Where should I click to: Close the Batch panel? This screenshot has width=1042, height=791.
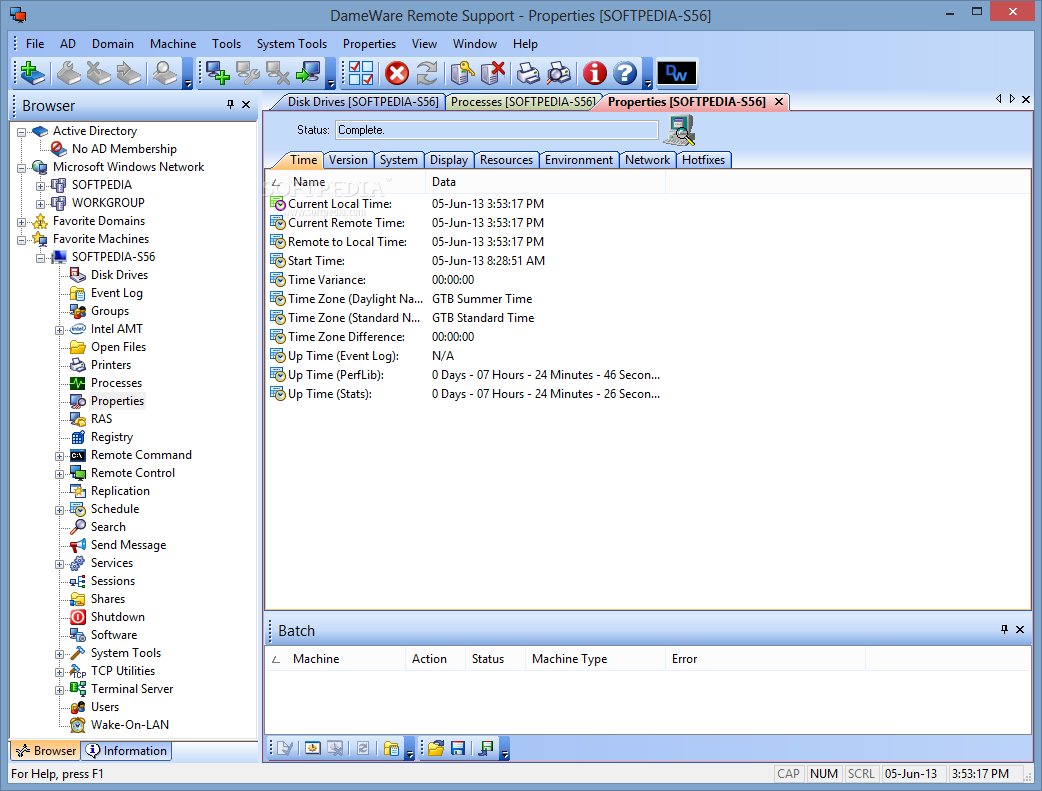coord(1020,629)
